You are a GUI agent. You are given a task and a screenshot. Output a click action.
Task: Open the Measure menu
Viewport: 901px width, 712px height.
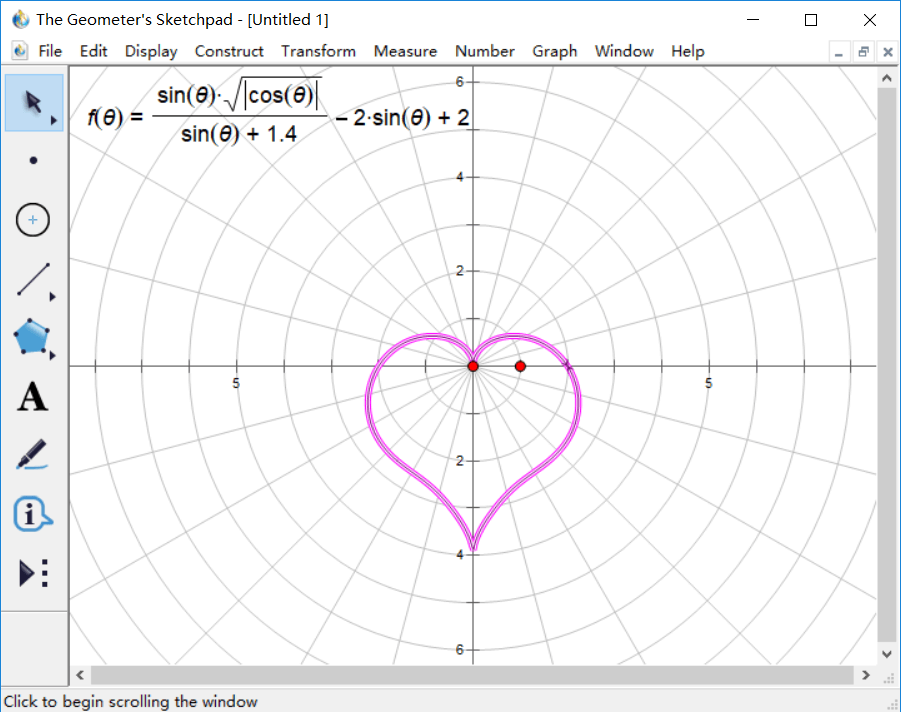point(405,51)
